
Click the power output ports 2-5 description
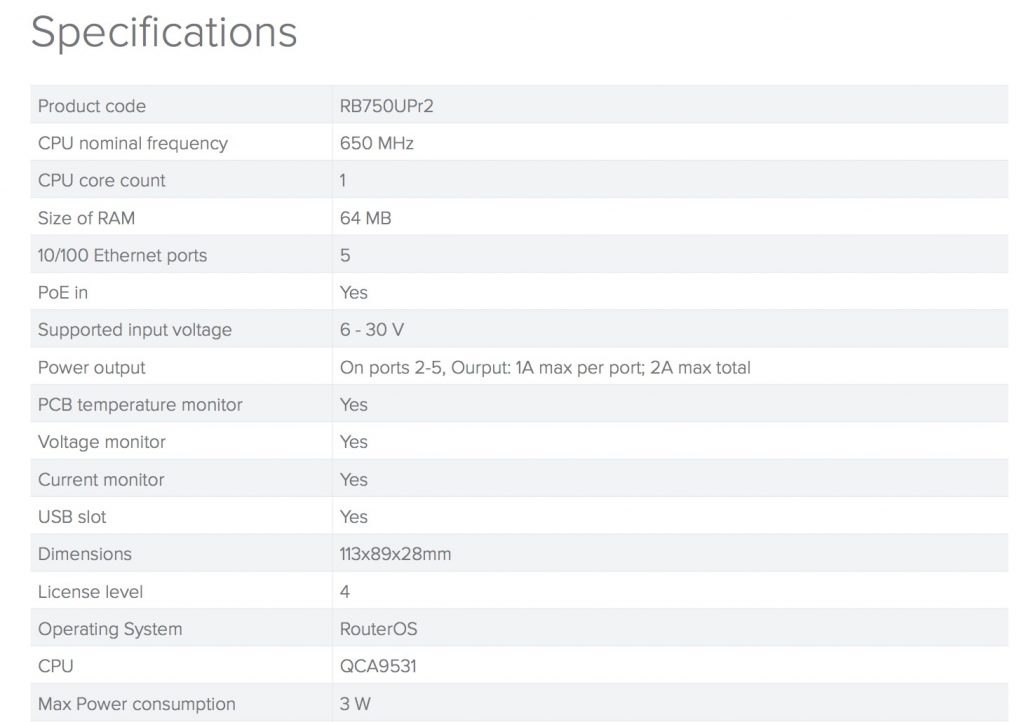pyautogui.click(x=545, y=368)
